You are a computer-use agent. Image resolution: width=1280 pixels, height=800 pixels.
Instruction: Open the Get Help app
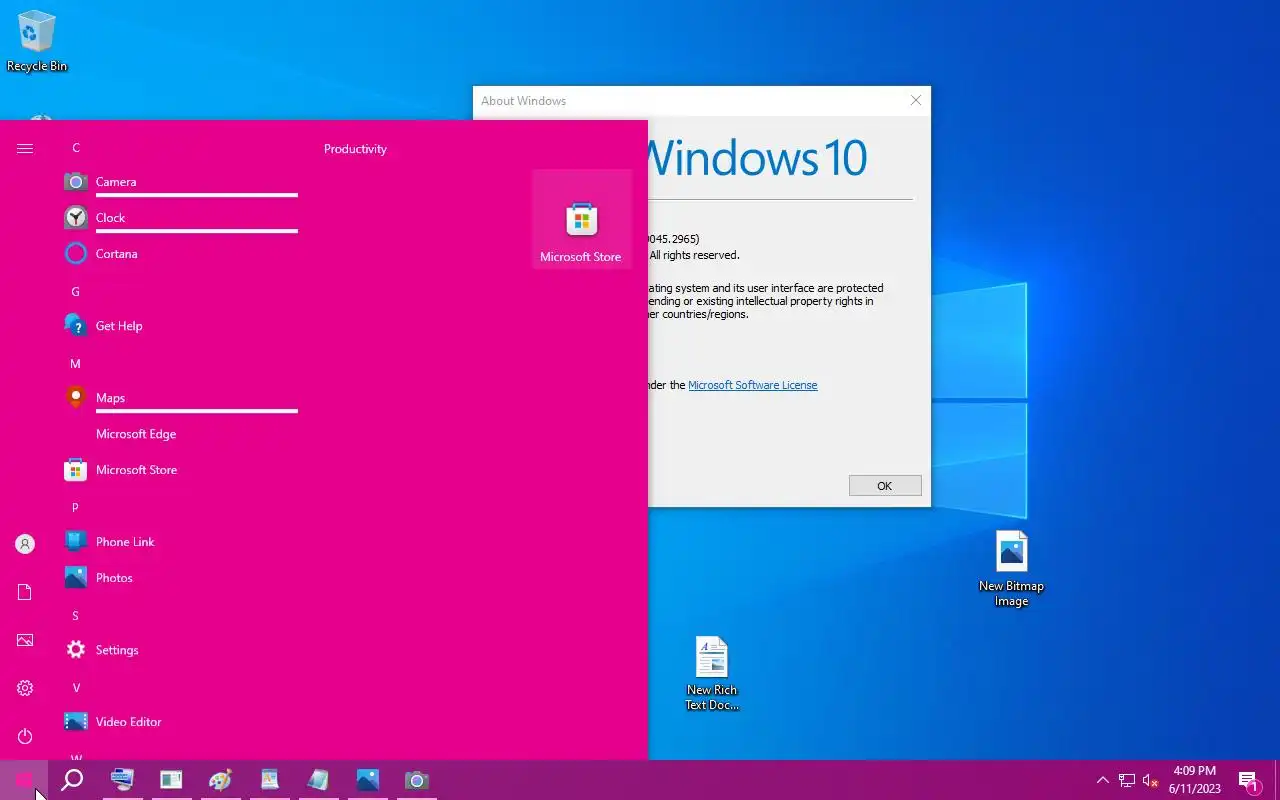[180, 326]
